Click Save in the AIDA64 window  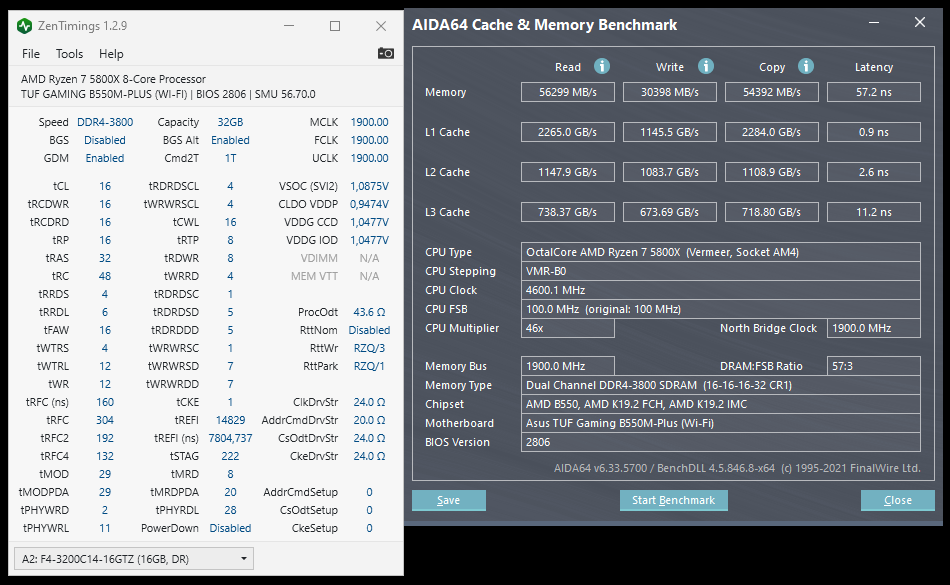click(448, 500)
